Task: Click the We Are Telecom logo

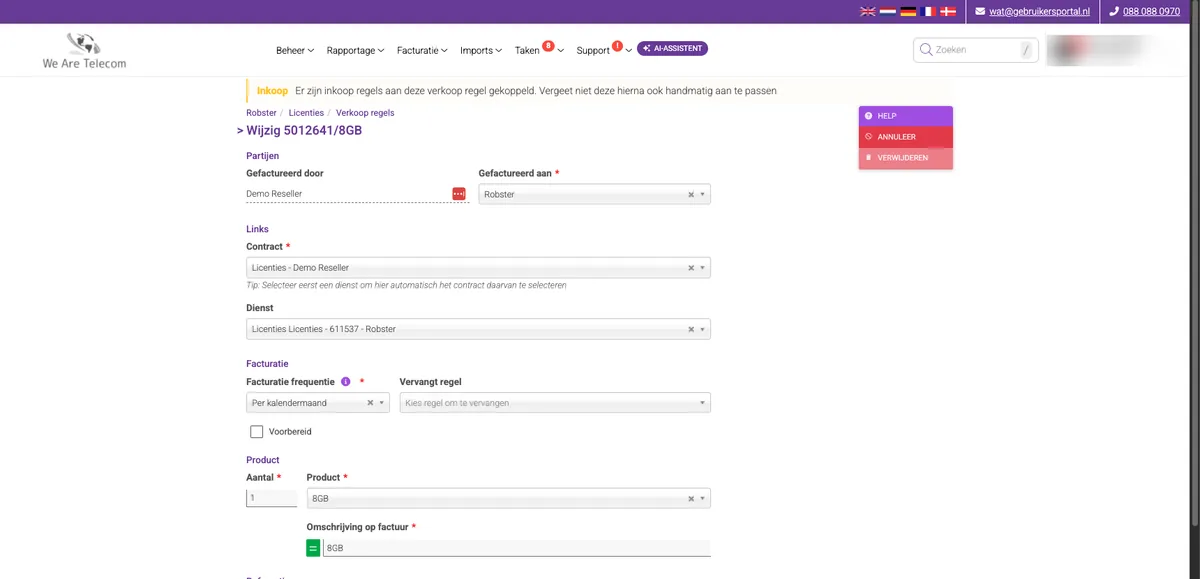Action: coord(84,50)
